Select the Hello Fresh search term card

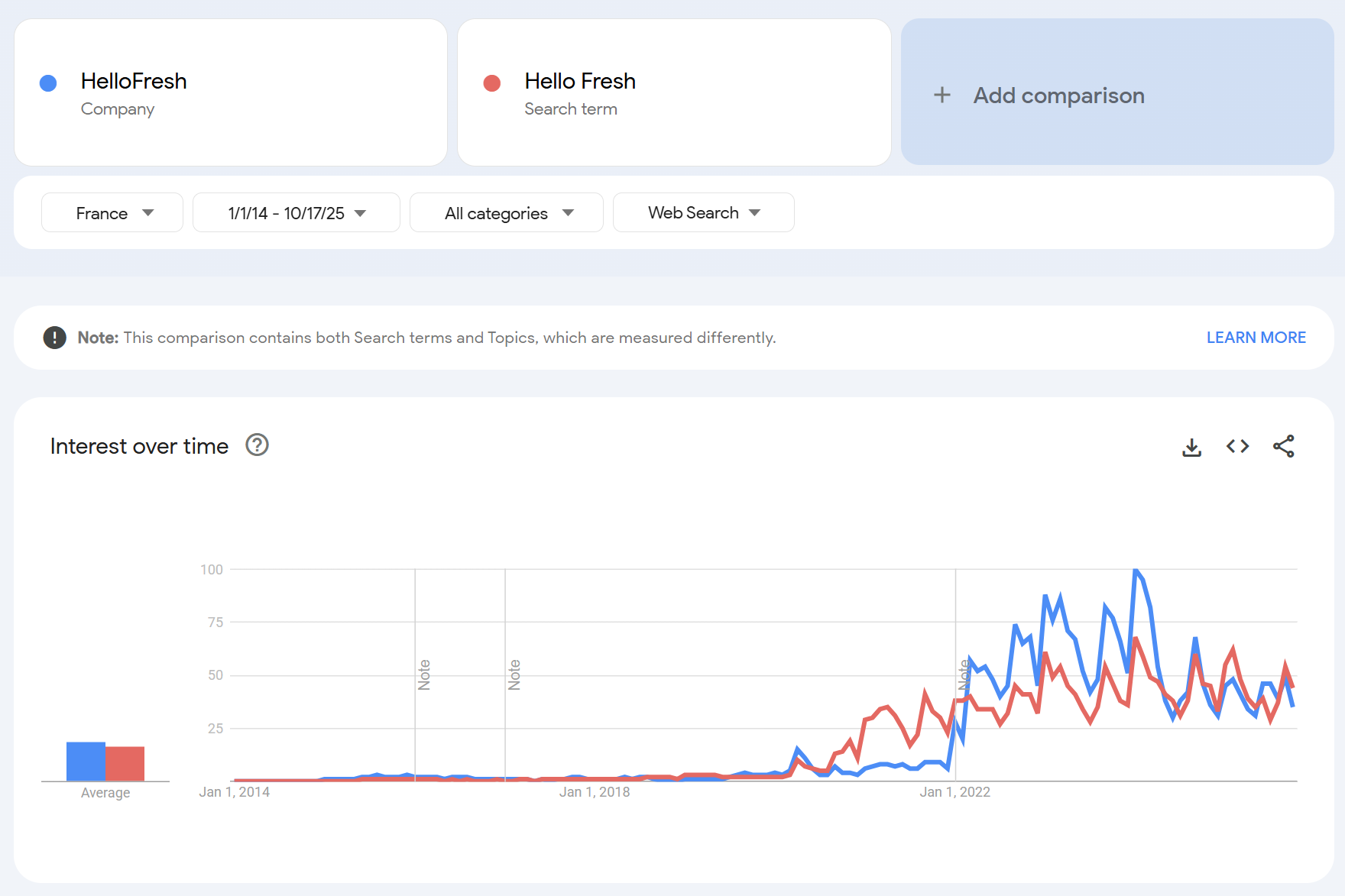click(674, 92)
